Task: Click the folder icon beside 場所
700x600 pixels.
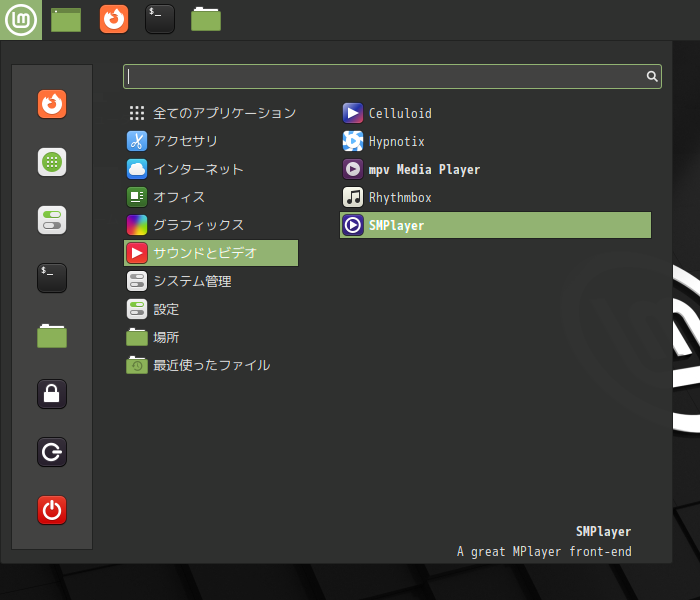Action: click(137, 337)
